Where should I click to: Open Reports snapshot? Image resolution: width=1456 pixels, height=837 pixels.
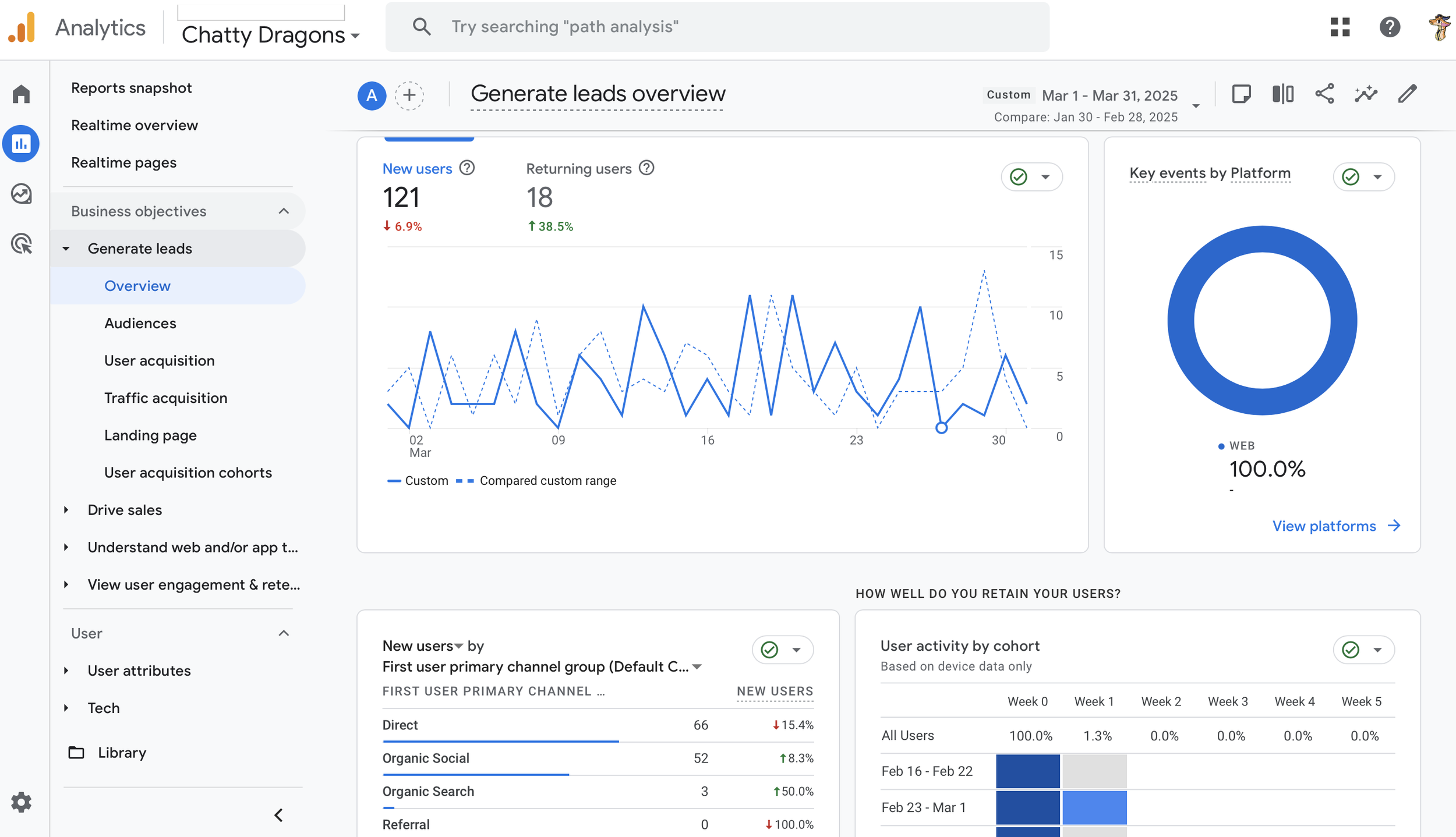pyautogui.click(x=131, y=88)
